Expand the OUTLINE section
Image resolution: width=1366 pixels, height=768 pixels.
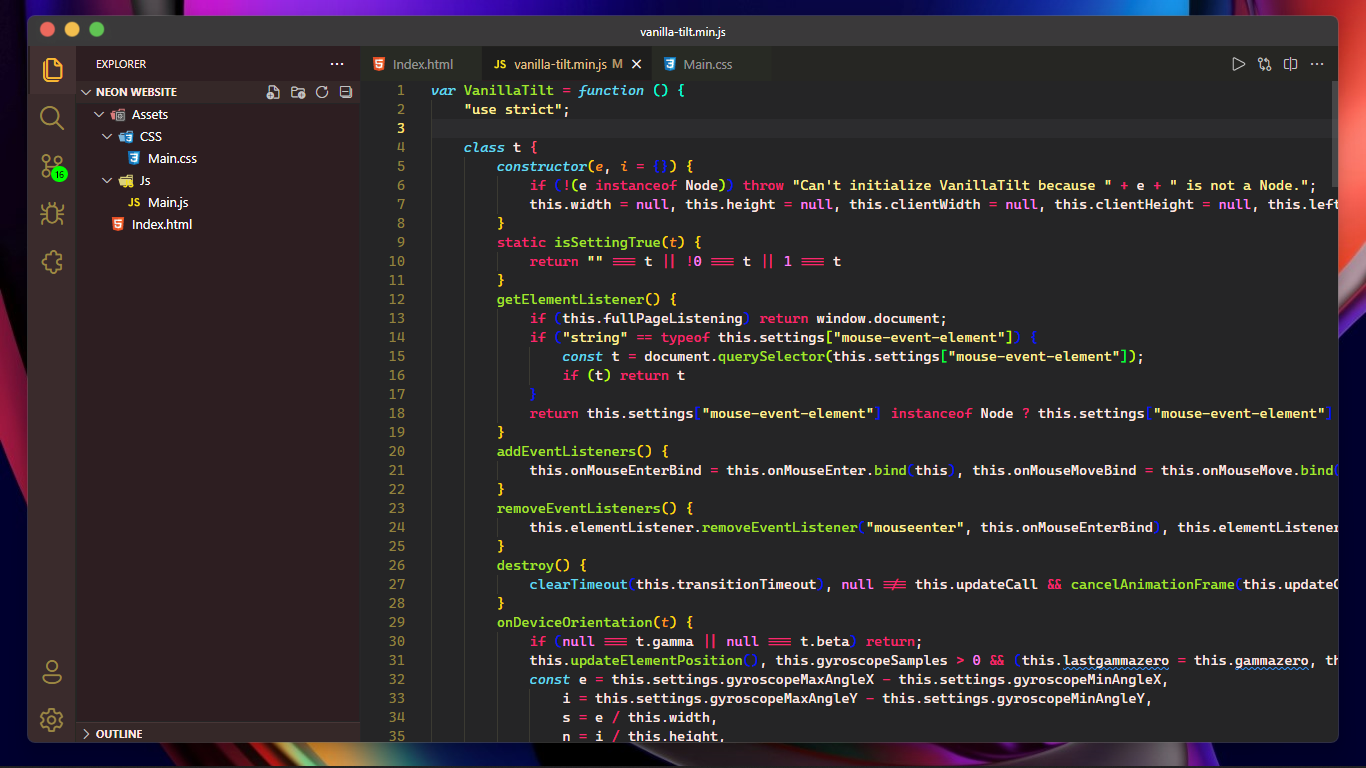click(x=218, y=734)
